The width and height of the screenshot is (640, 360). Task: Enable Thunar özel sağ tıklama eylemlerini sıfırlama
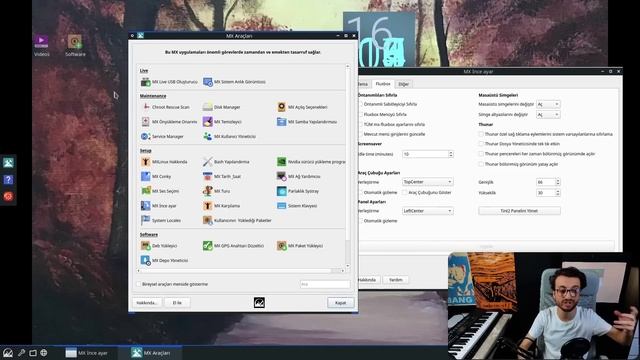481,134
